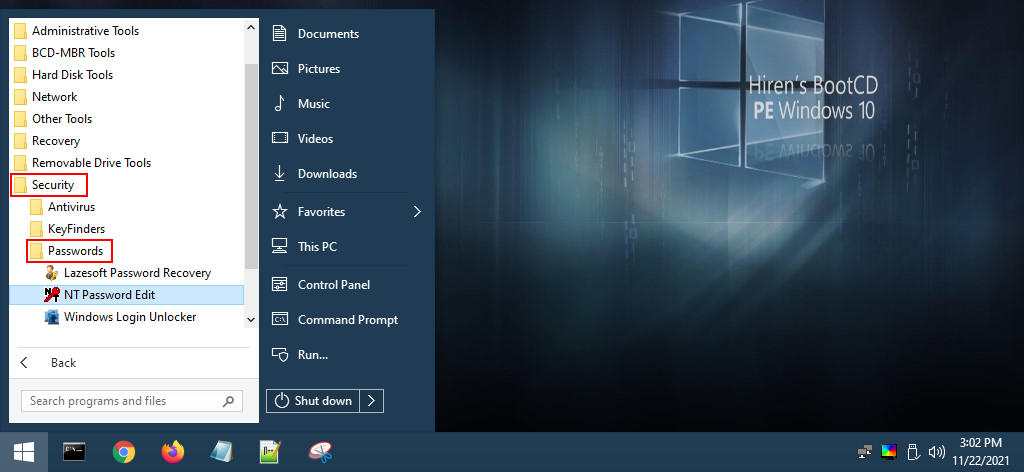Launch NT Password Edit
The image size is (1024, 472).
(127, 295)
